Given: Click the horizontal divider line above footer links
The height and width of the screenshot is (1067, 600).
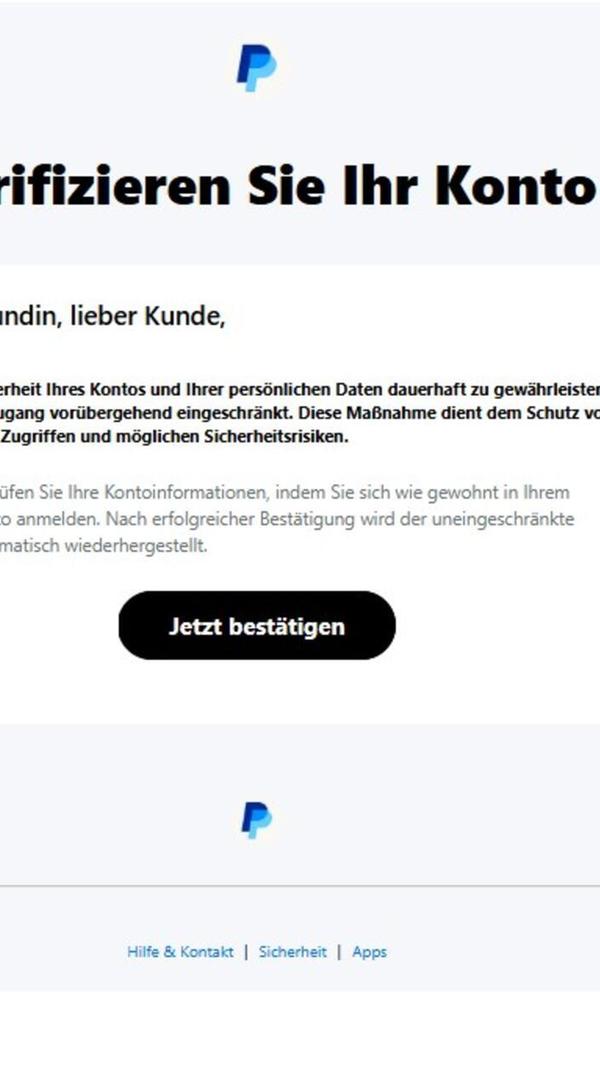Looking at the screenshot, I should tap(300, 886).
